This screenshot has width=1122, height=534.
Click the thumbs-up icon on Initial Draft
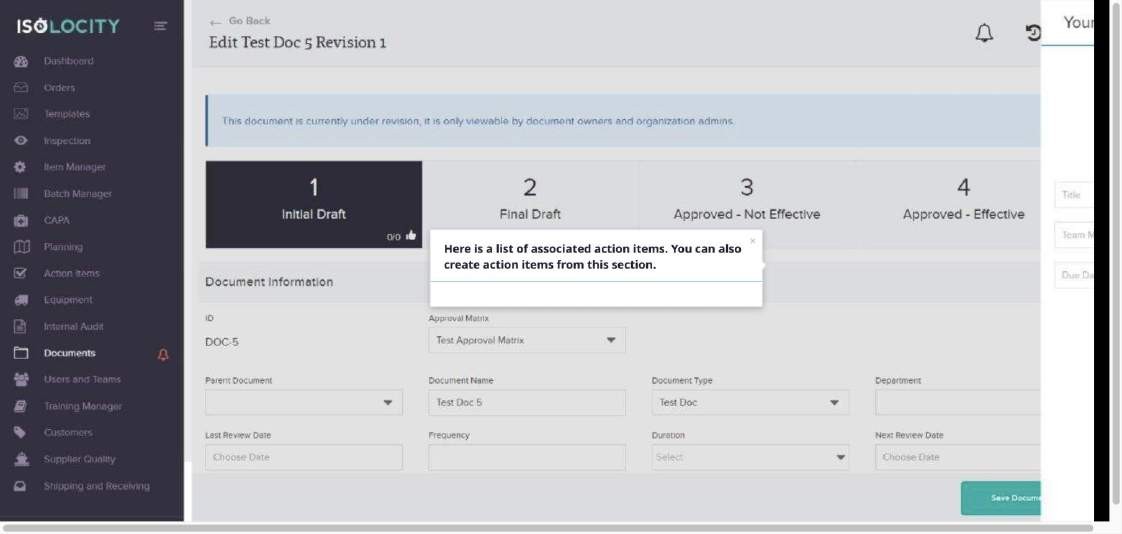411,236
